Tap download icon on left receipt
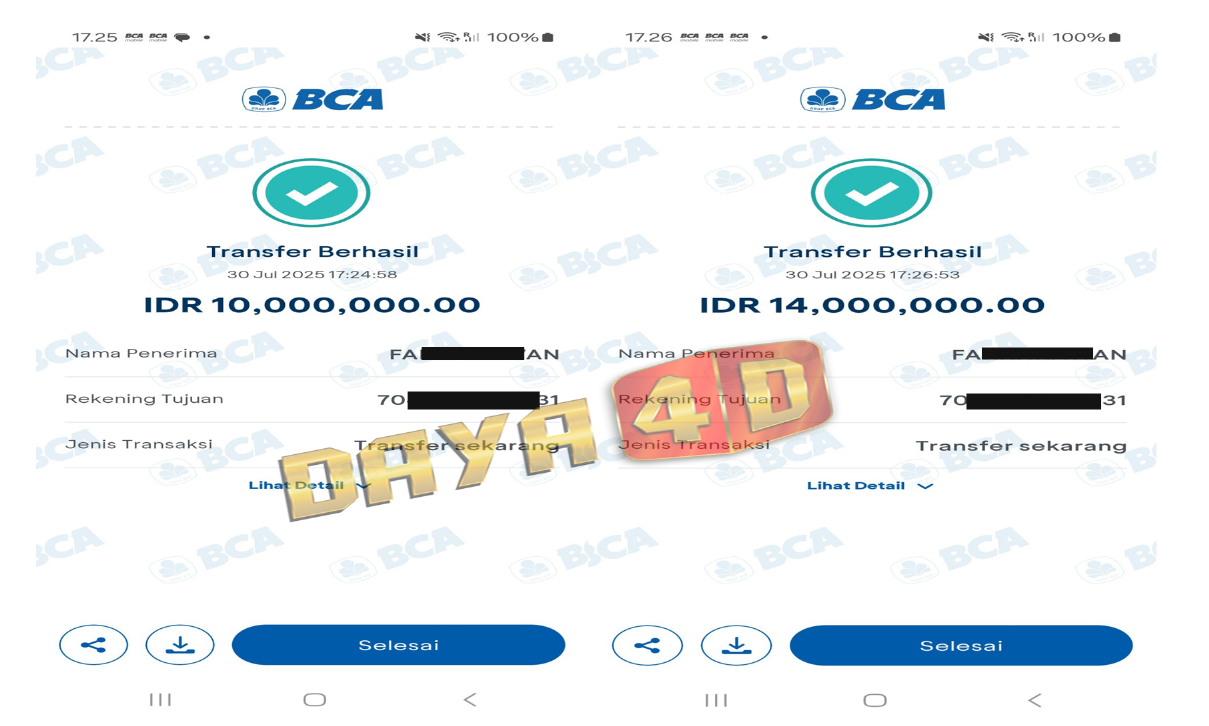The image size is (1209, 726). 180,645
